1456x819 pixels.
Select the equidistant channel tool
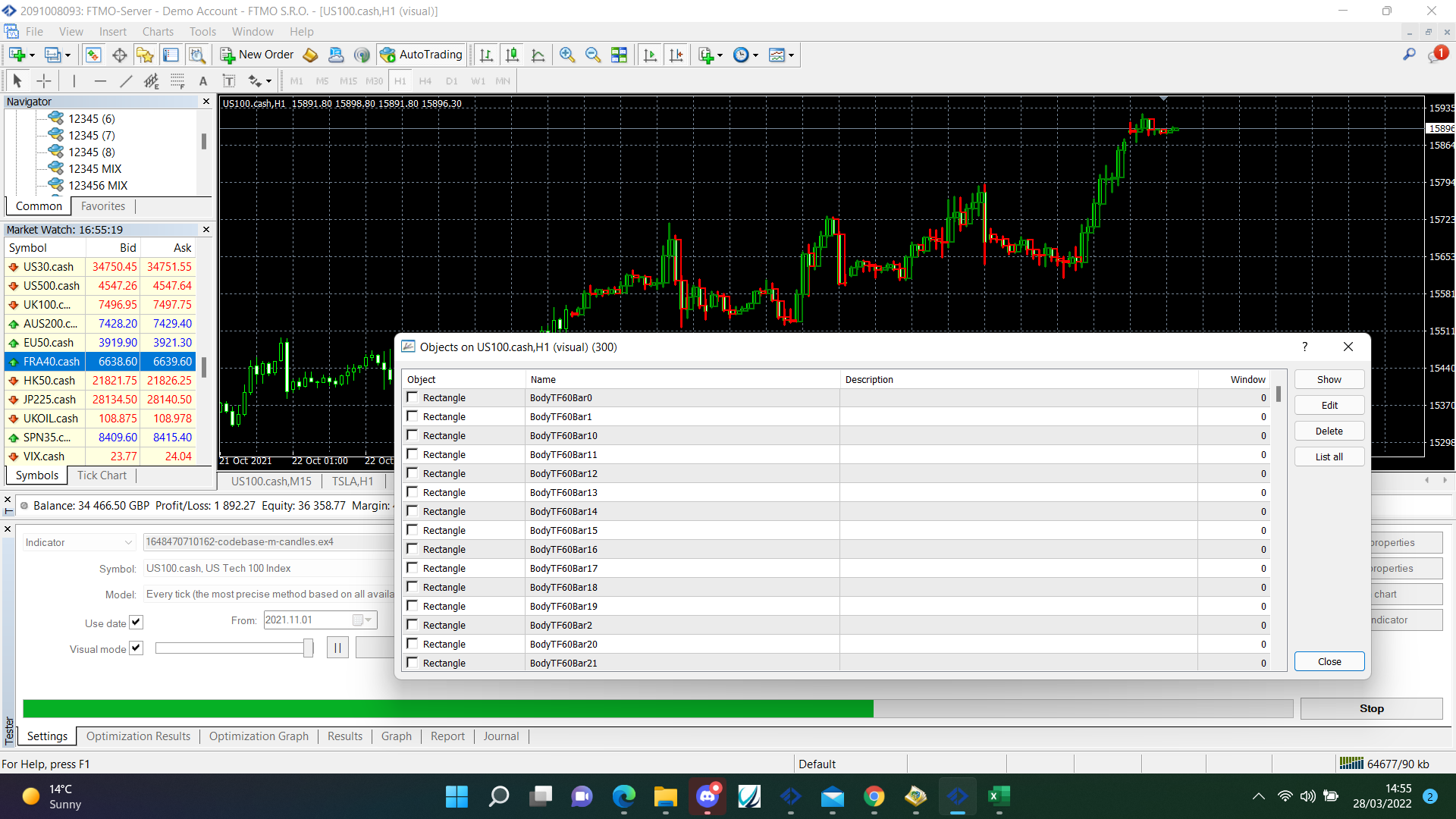(152, 80)
